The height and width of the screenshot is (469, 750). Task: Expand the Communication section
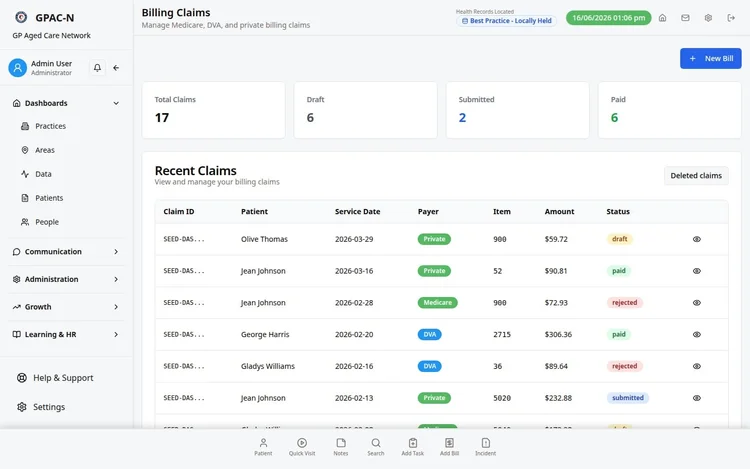click(x=66, y=251)
